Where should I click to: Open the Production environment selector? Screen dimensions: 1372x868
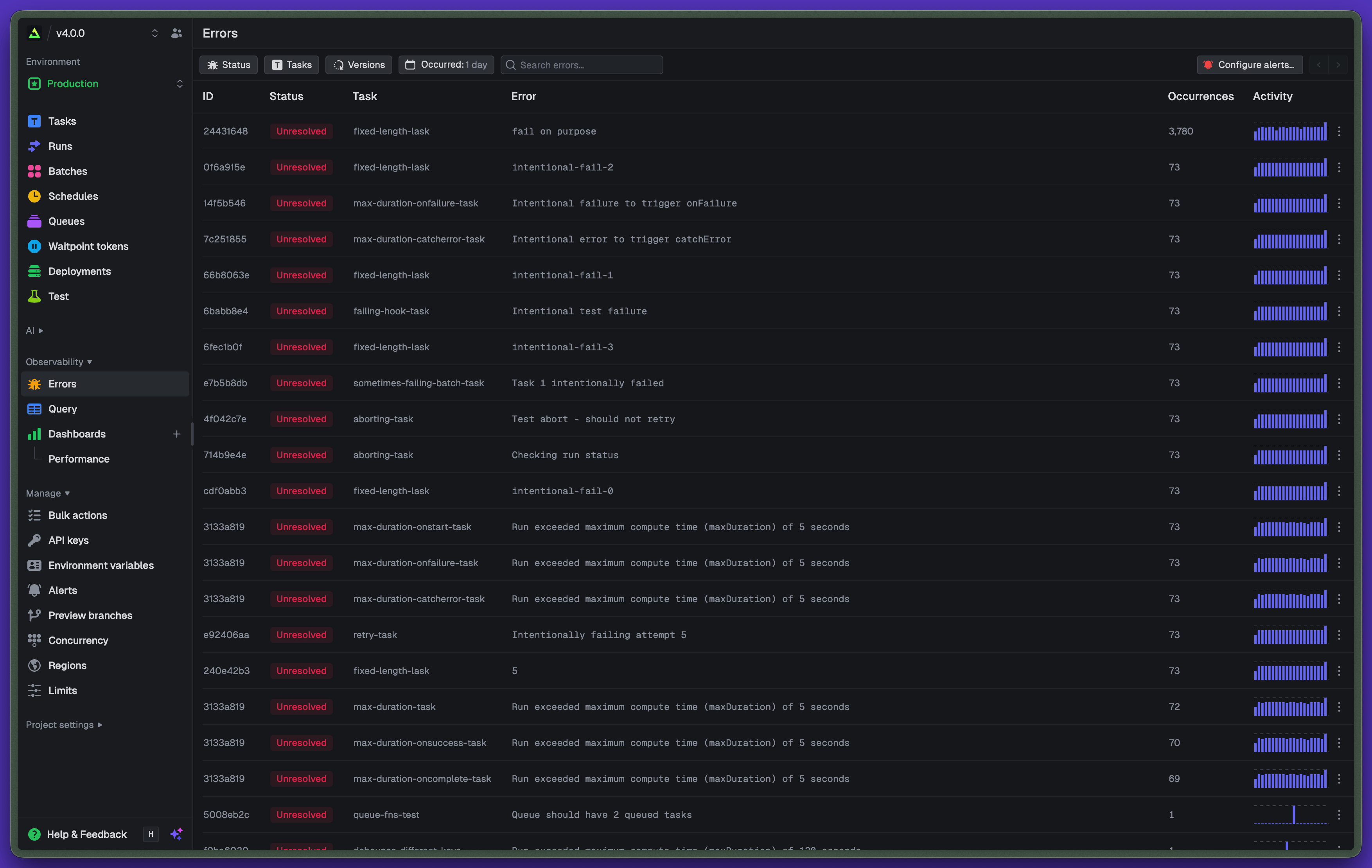(x=105, y=84)
